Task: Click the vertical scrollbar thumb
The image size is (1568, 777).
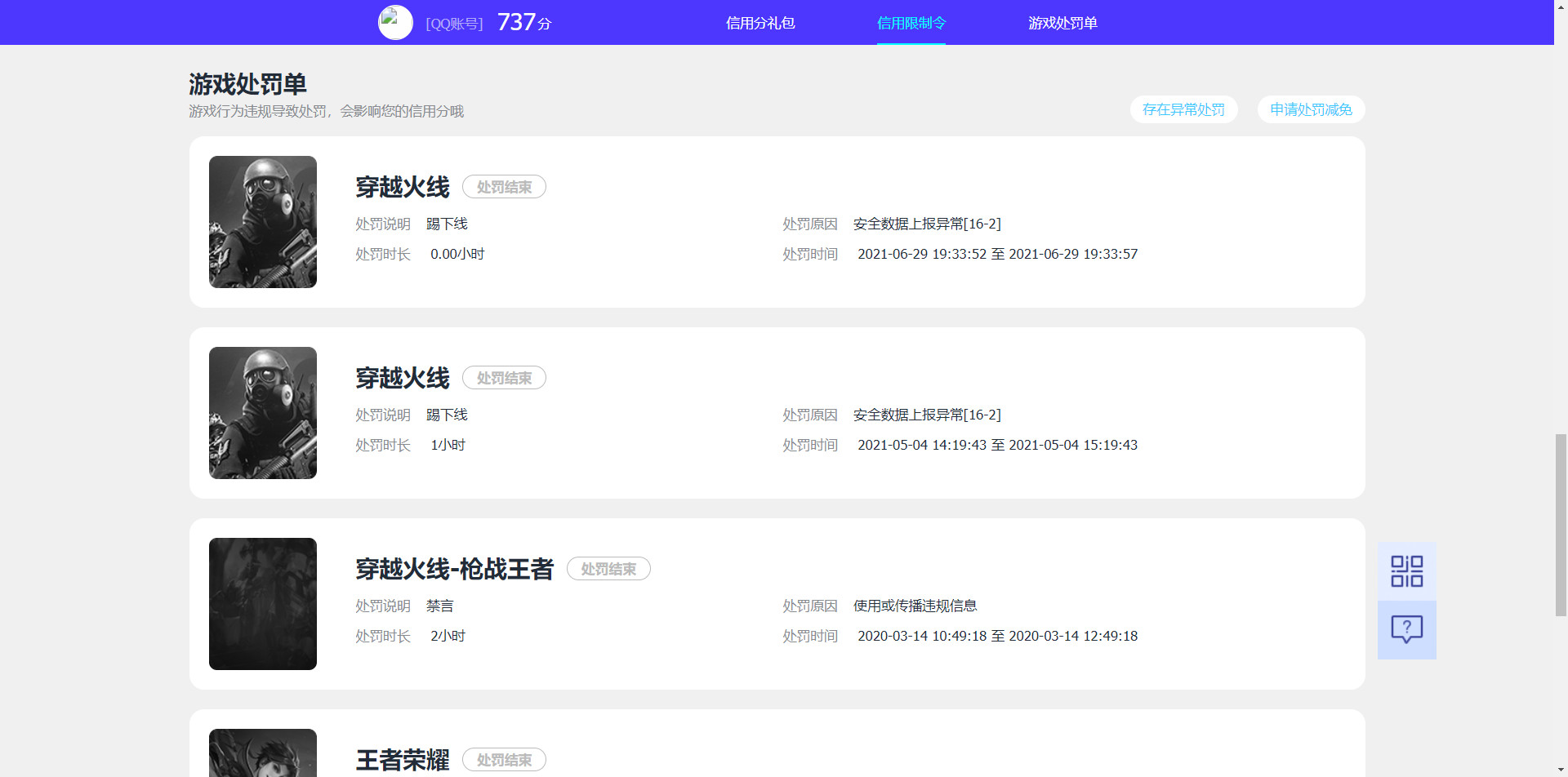Action: pyautogui.click(x=1561, y=525)
